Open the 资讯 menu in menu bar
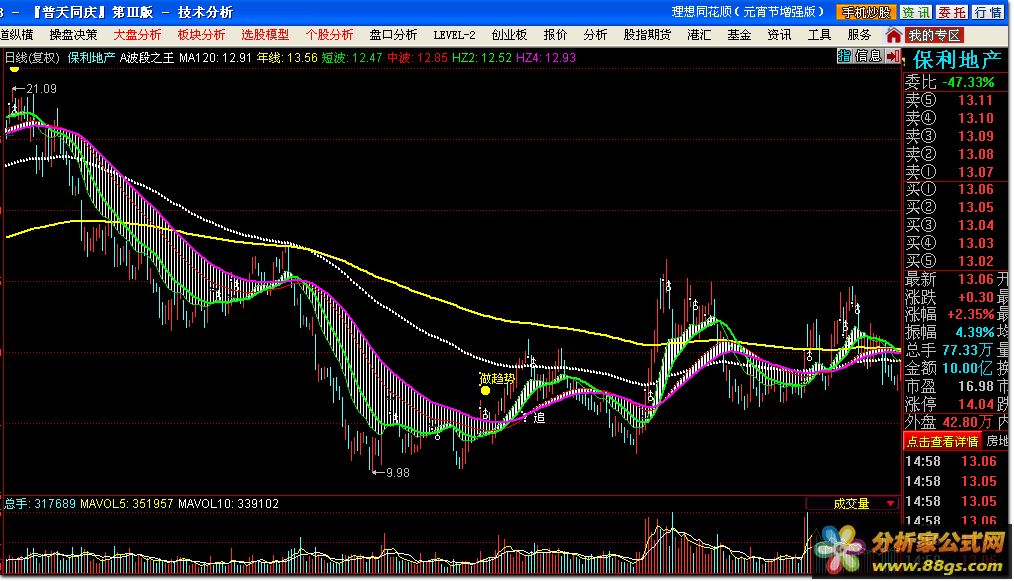This screenshot has width=1014, height=581. pos(779,35)
